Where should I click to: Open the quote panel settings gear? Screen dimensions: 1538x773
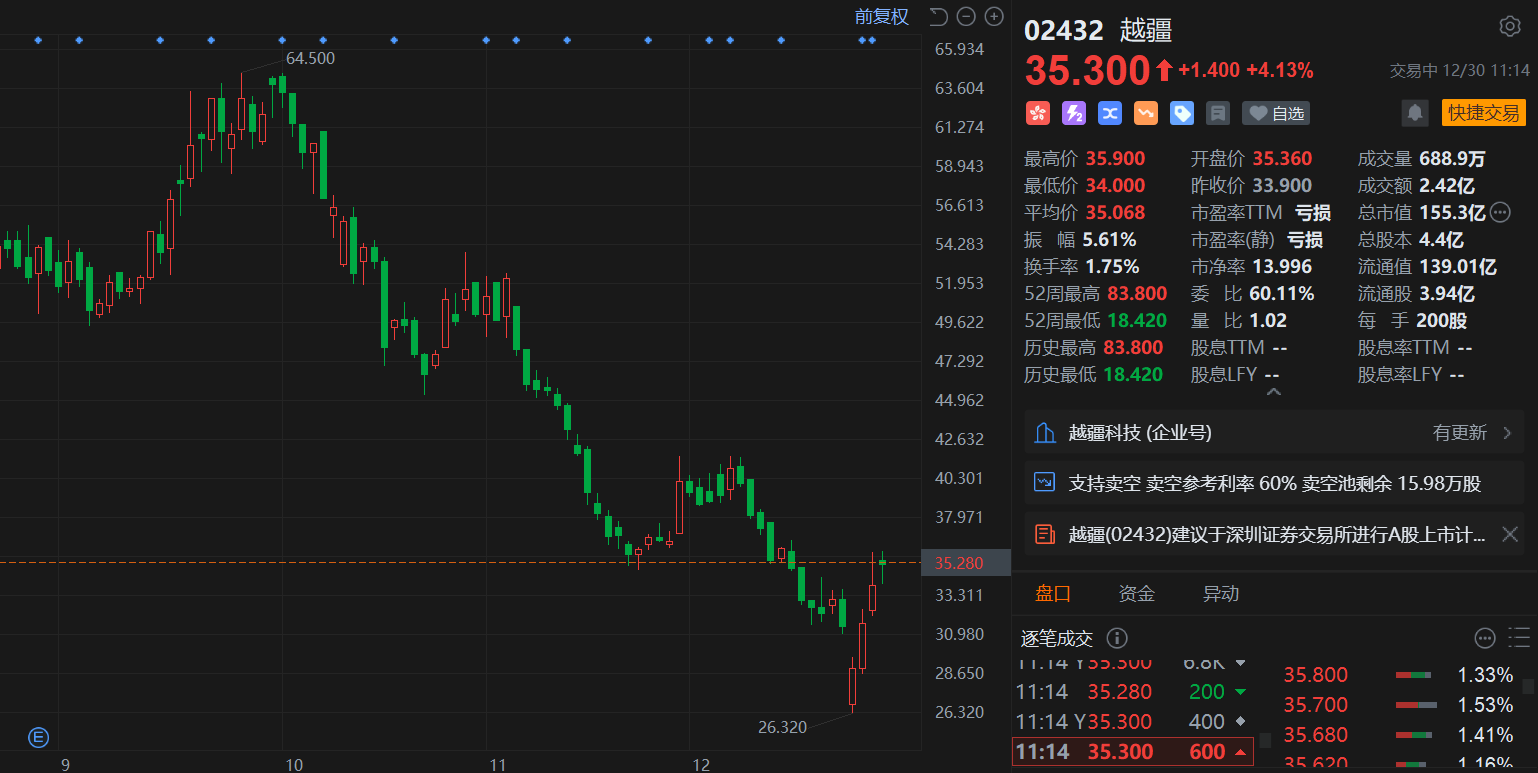tap(1508, 26)
